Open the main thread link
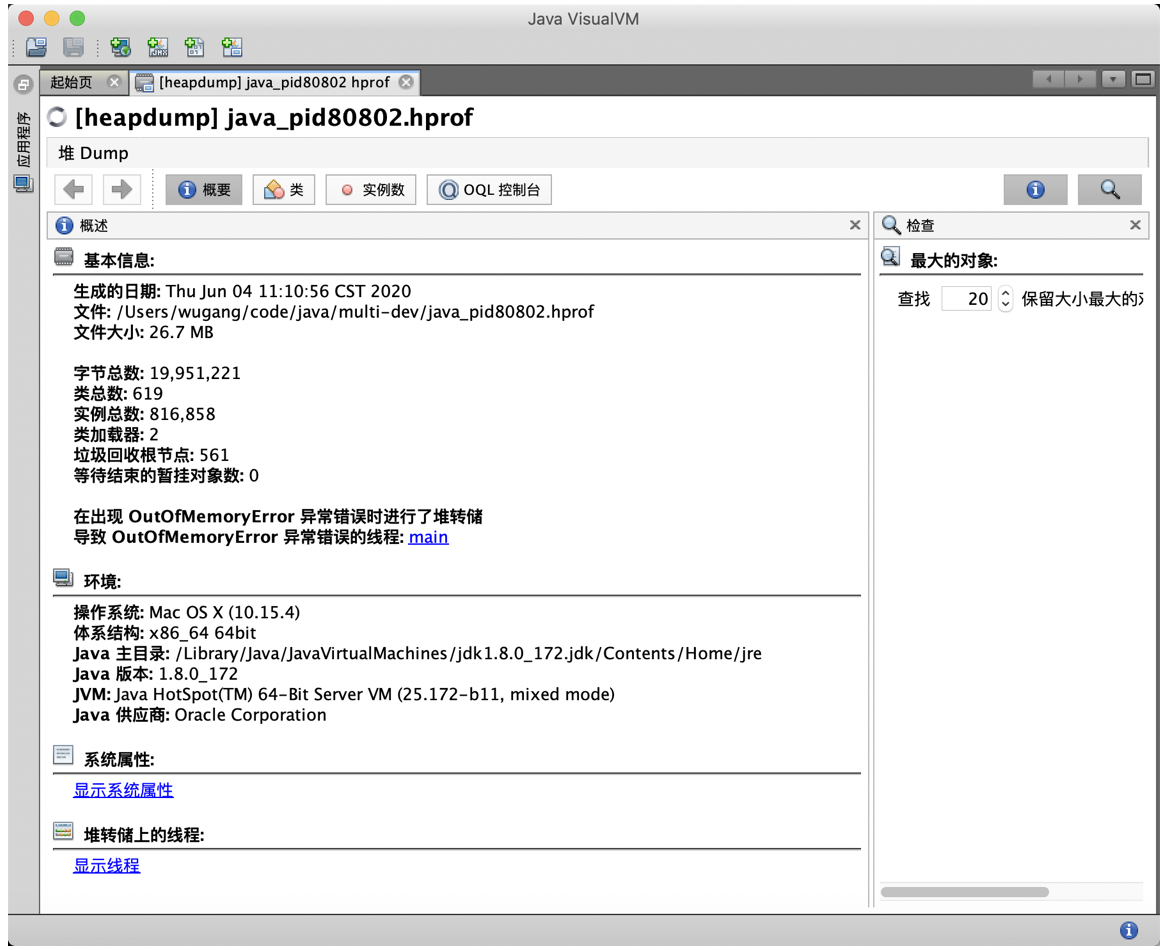 pyautogui.click(x=428, y=537)
